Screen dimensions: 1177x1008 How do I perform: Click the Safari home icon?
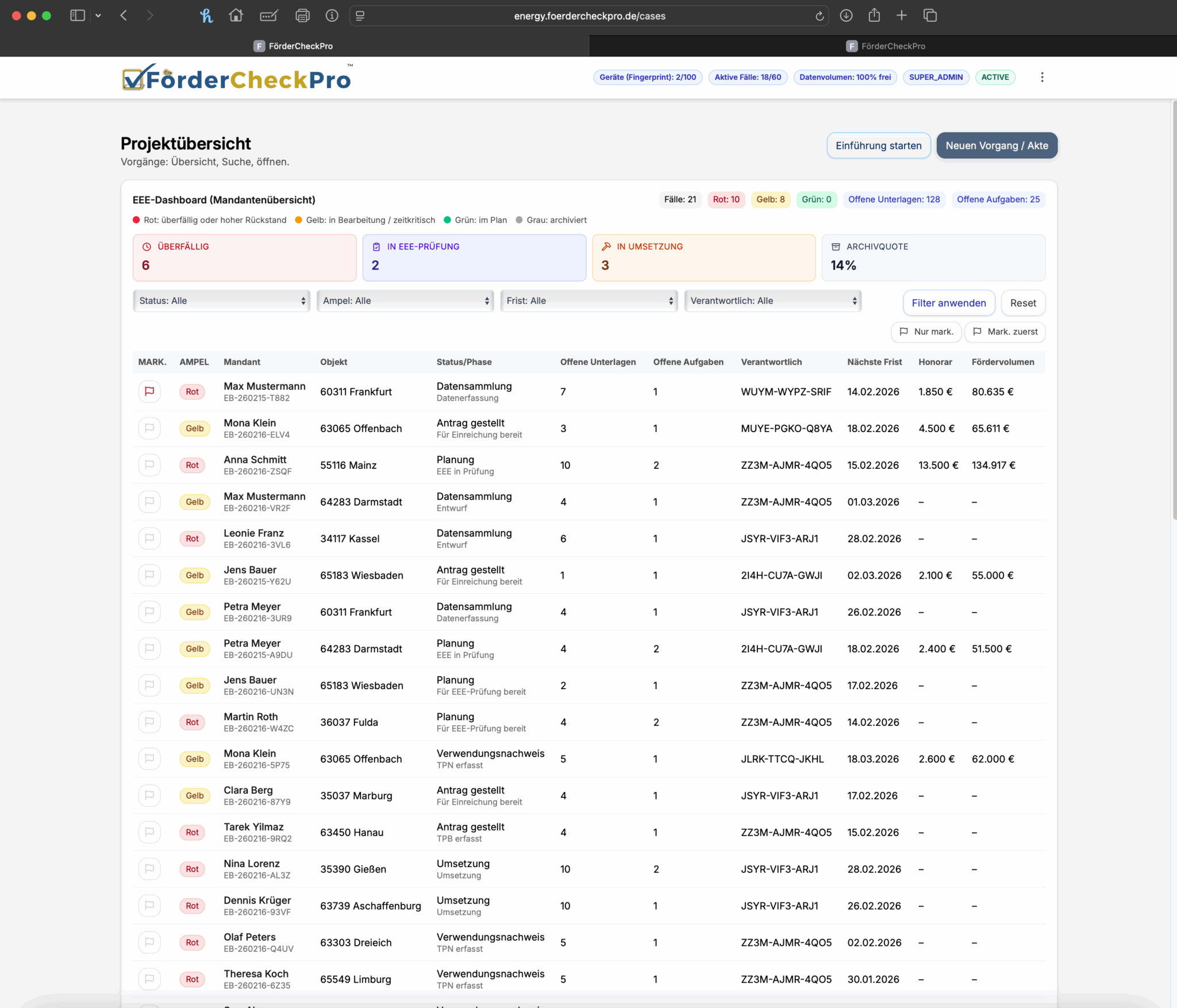tap(236, 16)
